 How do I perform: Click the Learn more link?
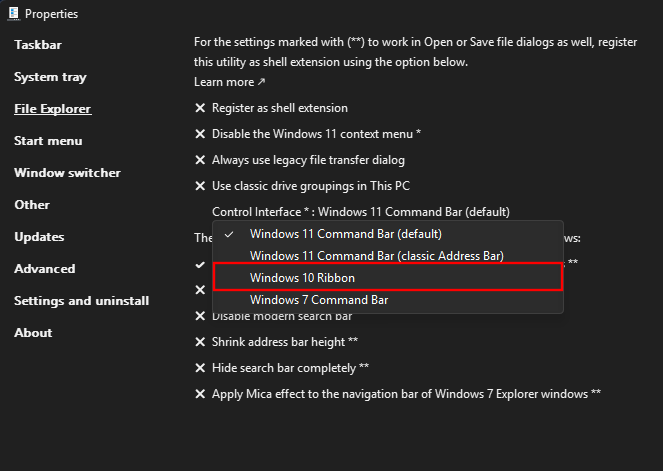(x=229, y=82)
